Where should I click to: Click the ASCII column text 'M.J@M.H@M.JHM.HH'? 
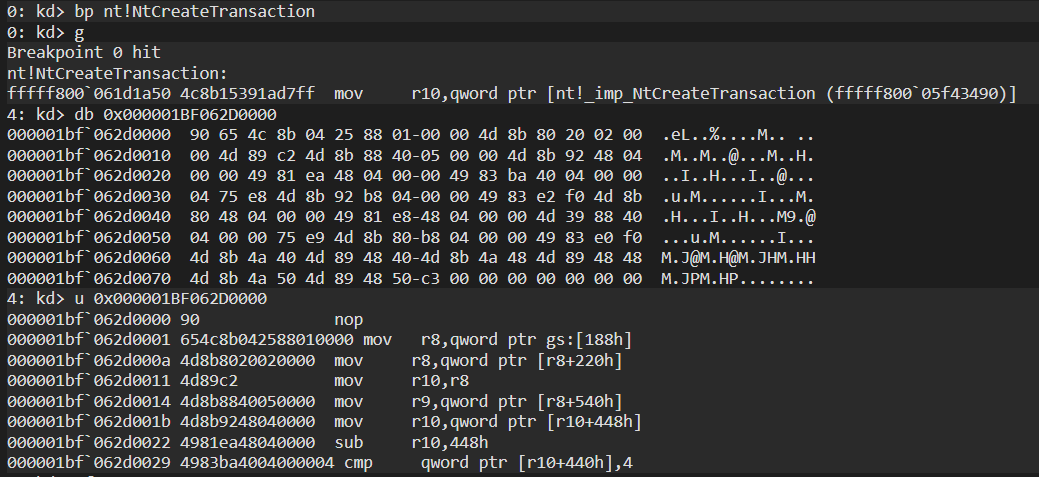[x=738, y=258]
